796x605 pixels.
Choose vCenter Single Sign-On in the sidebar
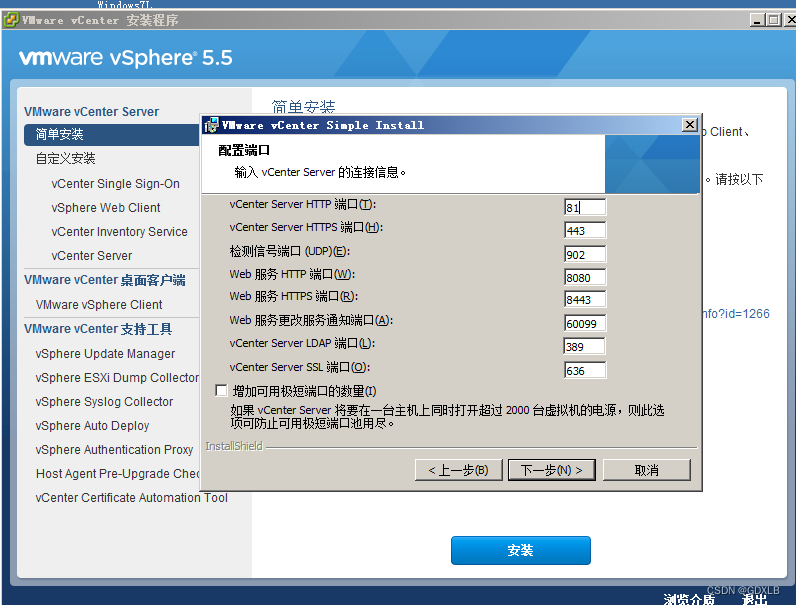tap(115, 184)
